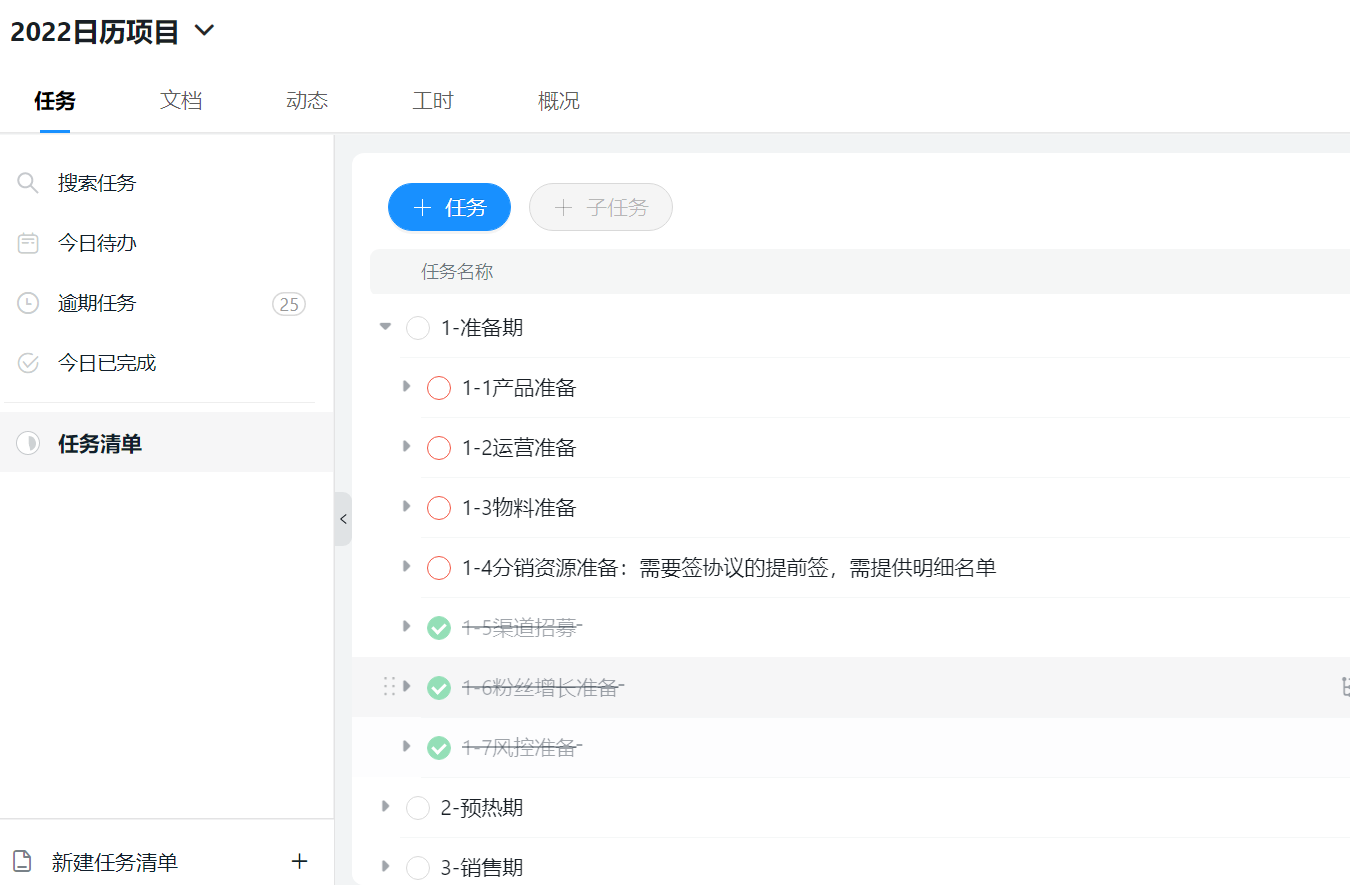Go to the 概况 tab
This screenshot has height=885, width=1350.
coord(559,100)
